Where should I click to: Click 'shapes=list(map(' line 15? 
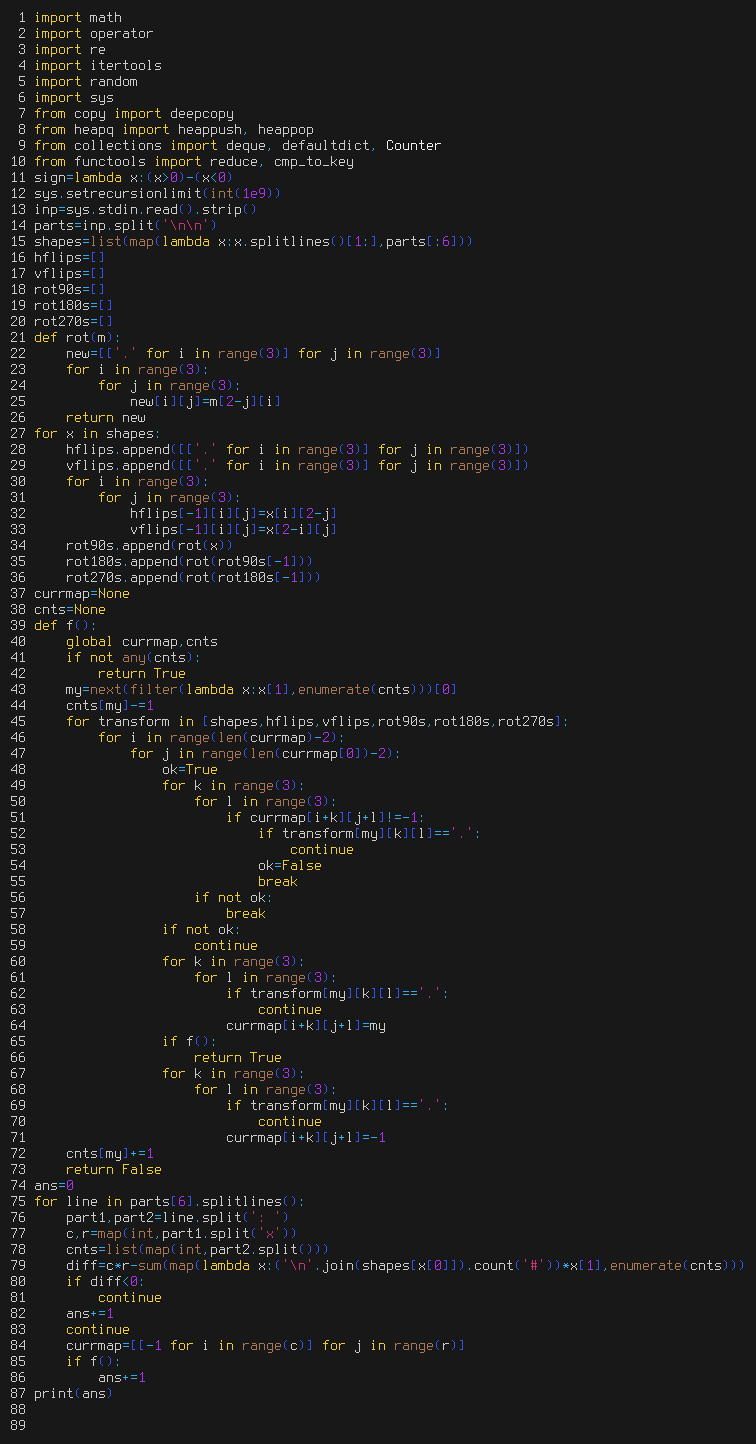click(98, 241)
